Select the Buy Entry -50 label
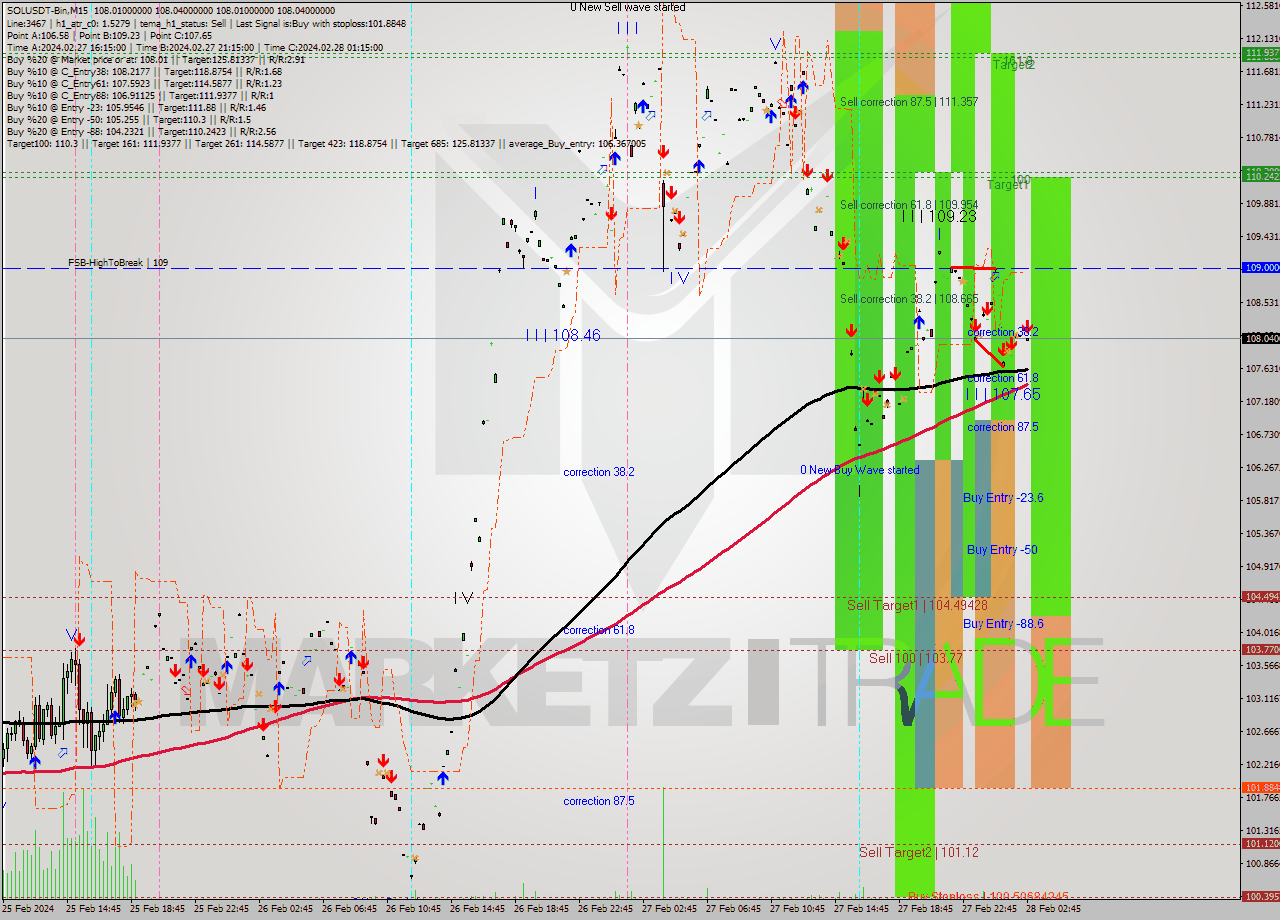This screenshot has height=920, width=1280. click(1001, 550)
